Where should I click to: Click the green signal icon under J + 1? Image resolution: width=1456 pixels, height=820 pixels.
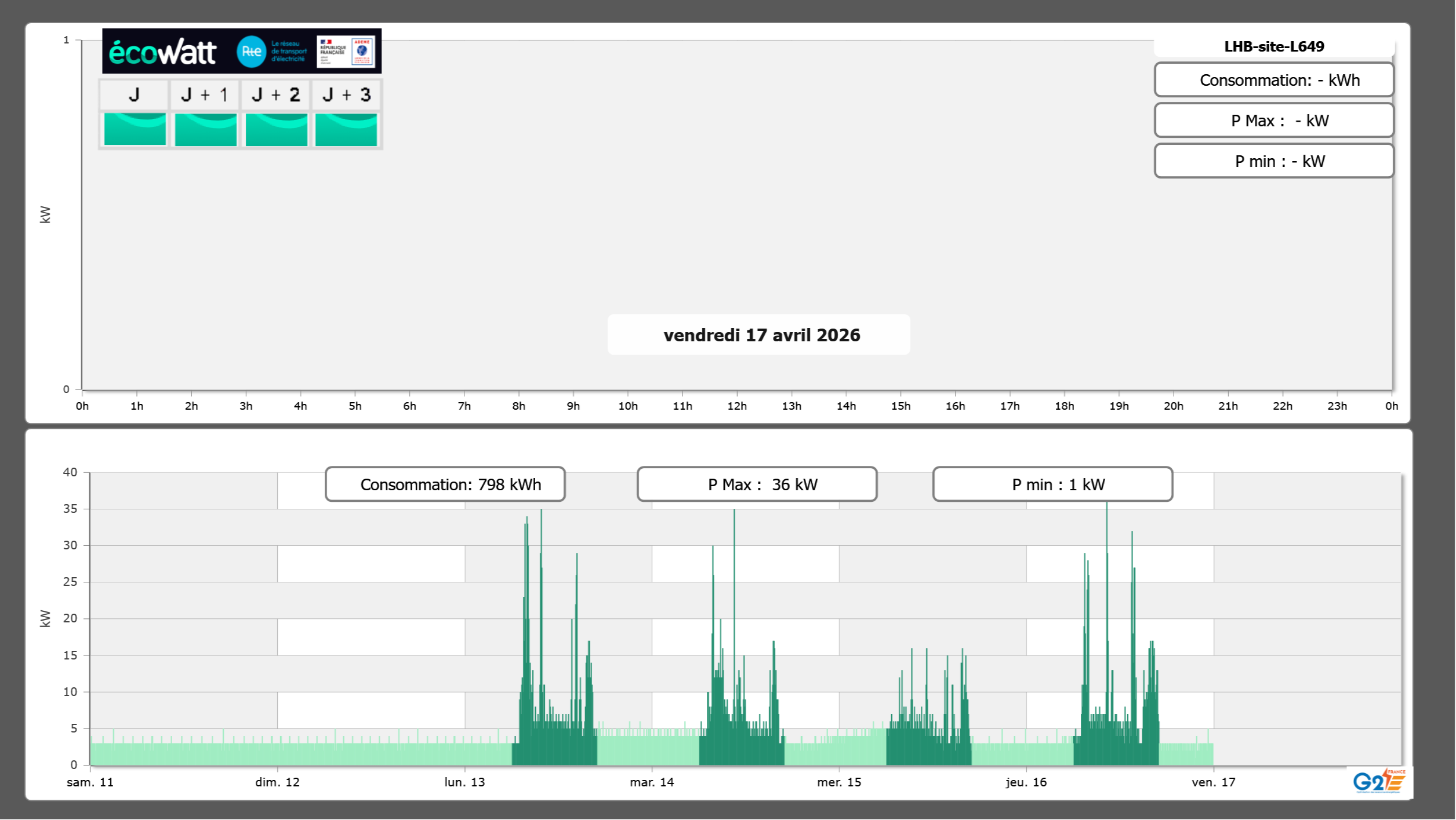(x=205, y=129)
